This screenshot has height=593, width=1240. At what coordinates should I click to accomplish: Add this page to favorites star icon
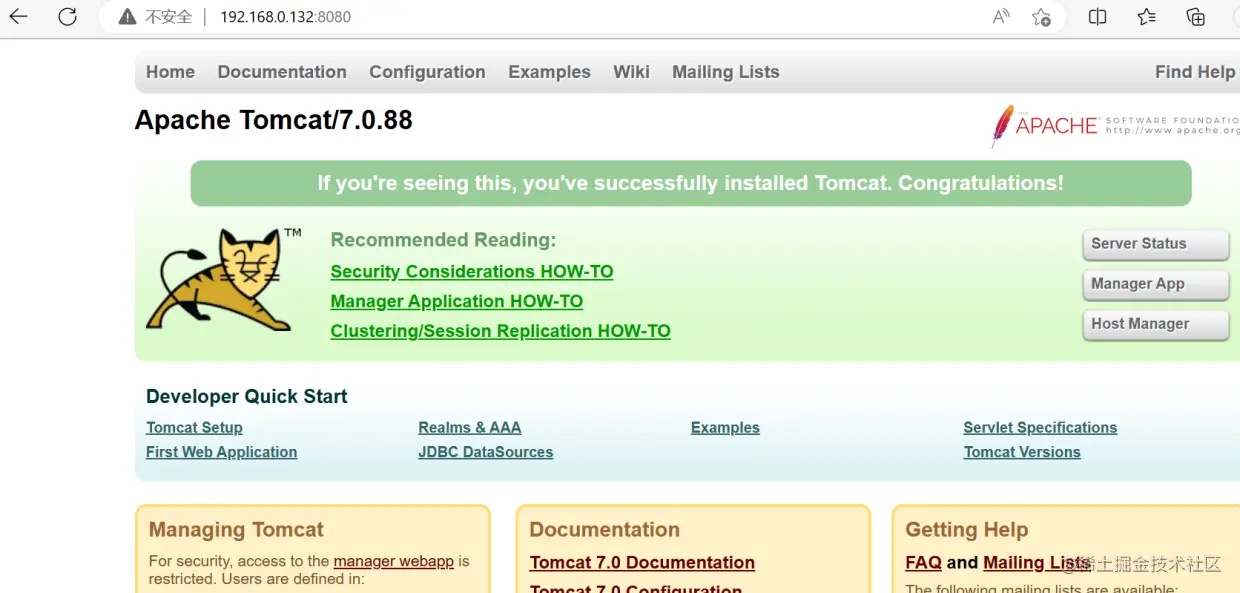click(x=1041, y=17)
